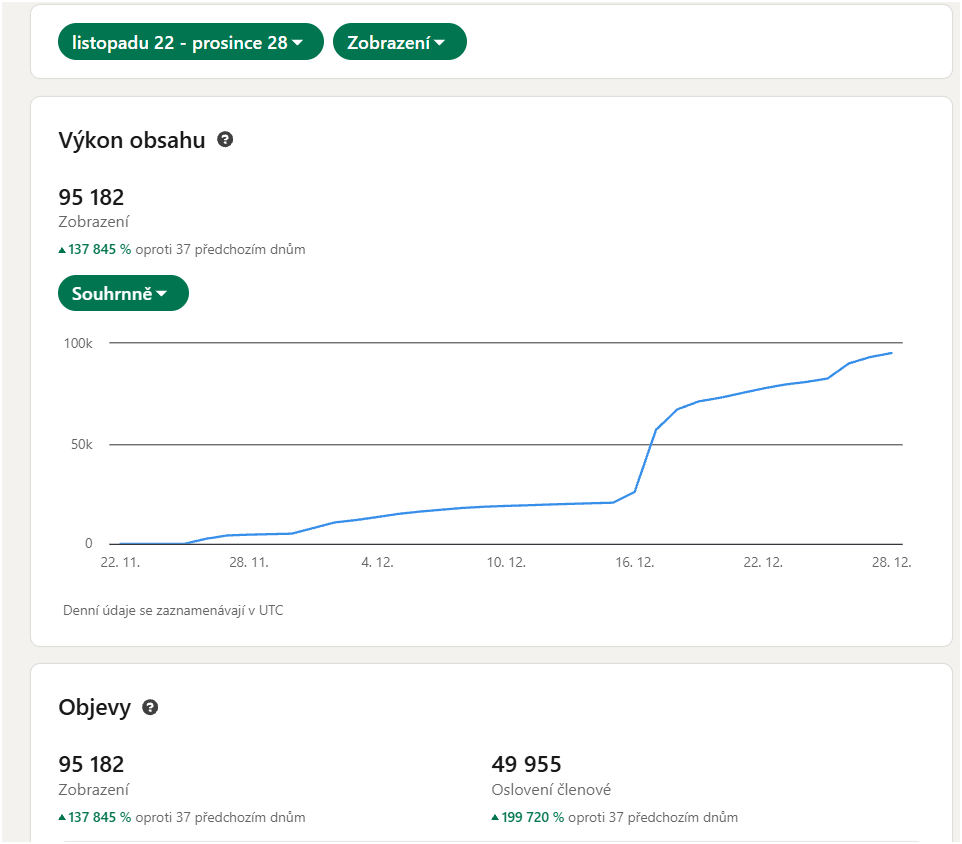
Task: Select the 28. 11. x-axis date label
Action: tap(248, 563)
